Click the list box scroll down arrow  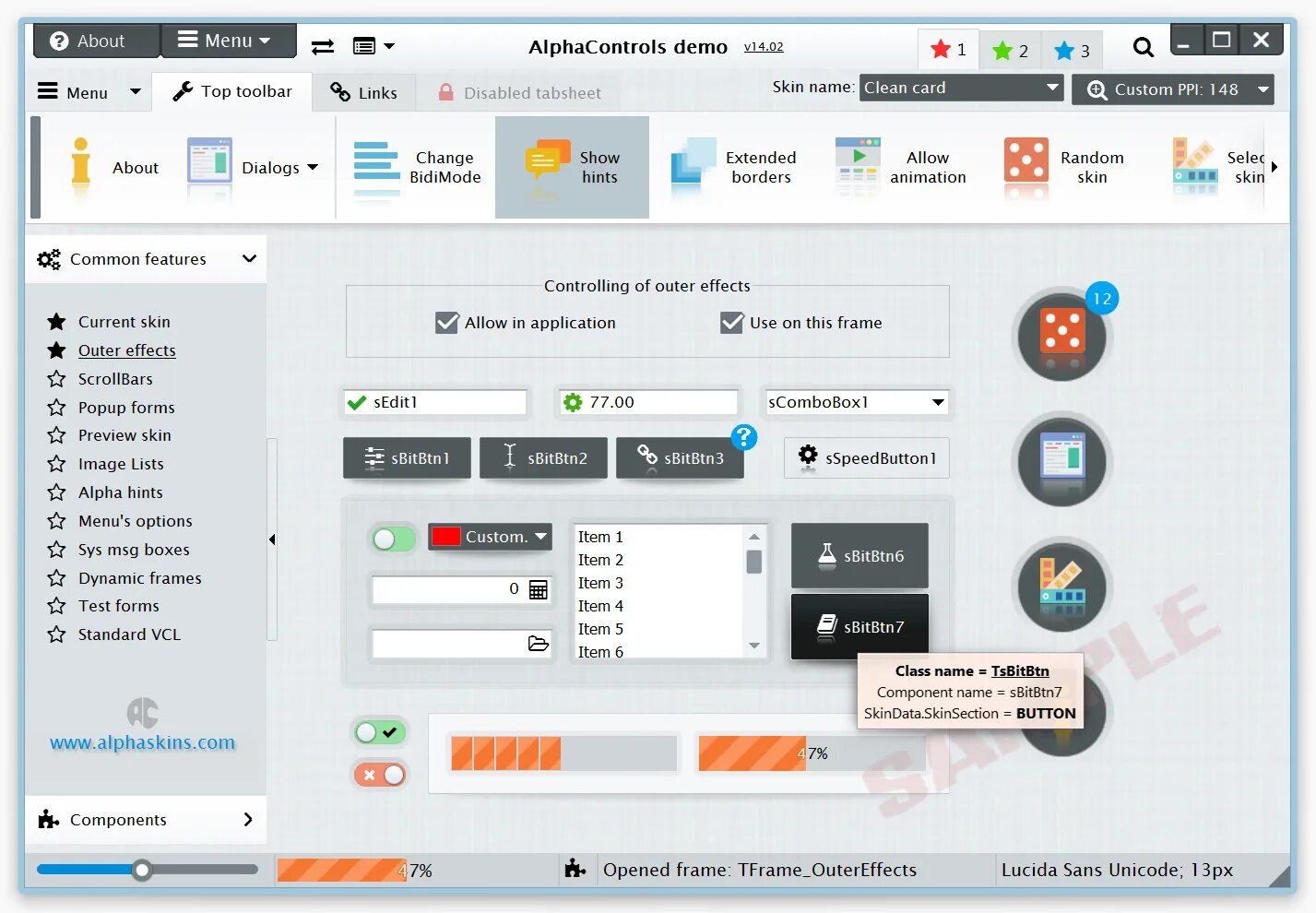point(754,646)
